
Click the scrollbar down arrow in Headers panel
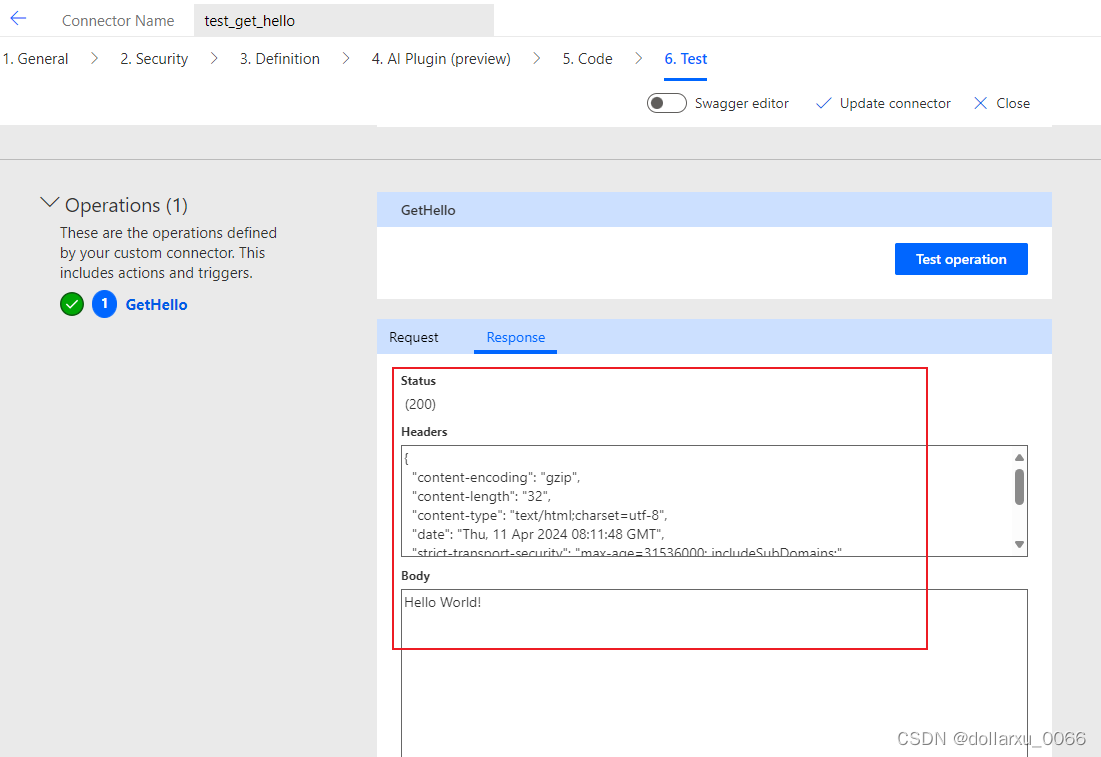pyautogui.click(x=1019, y=544)
